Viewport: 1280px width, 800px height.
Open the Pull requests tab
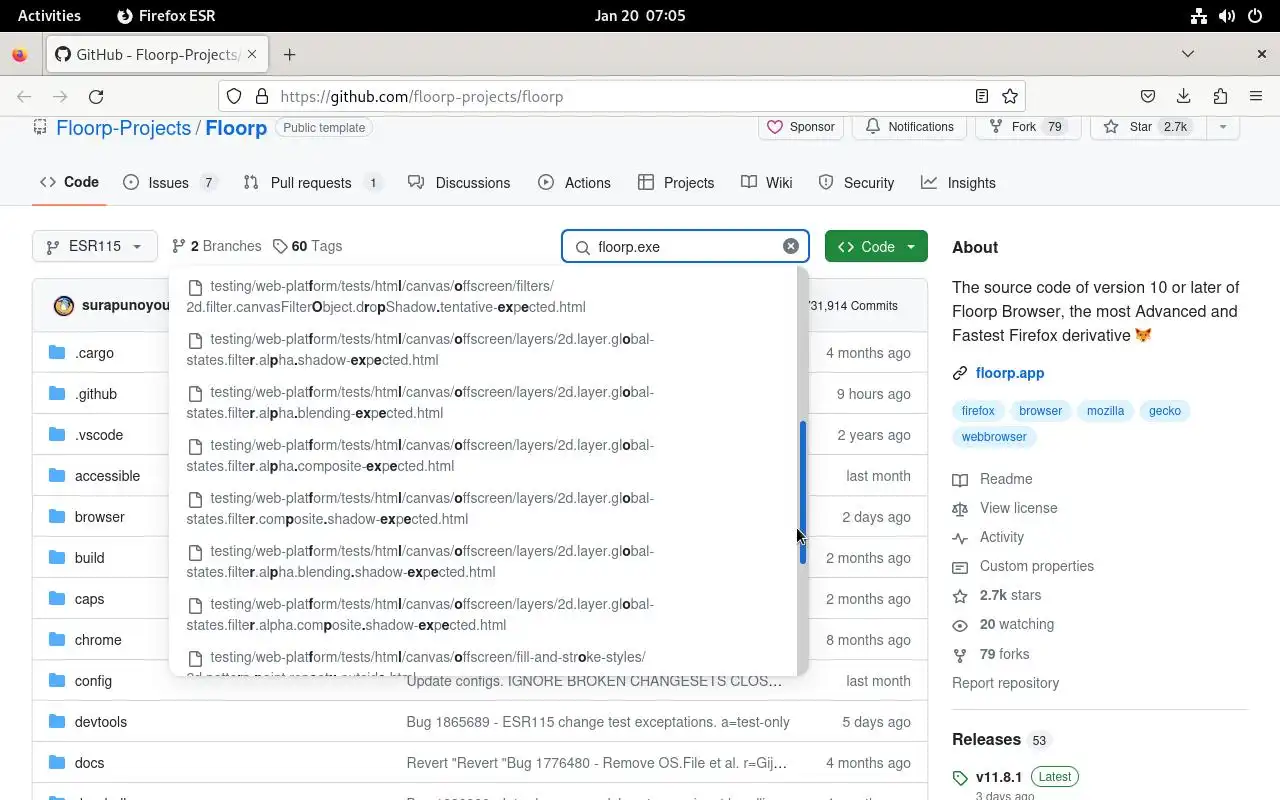click(x=312, y=182)
